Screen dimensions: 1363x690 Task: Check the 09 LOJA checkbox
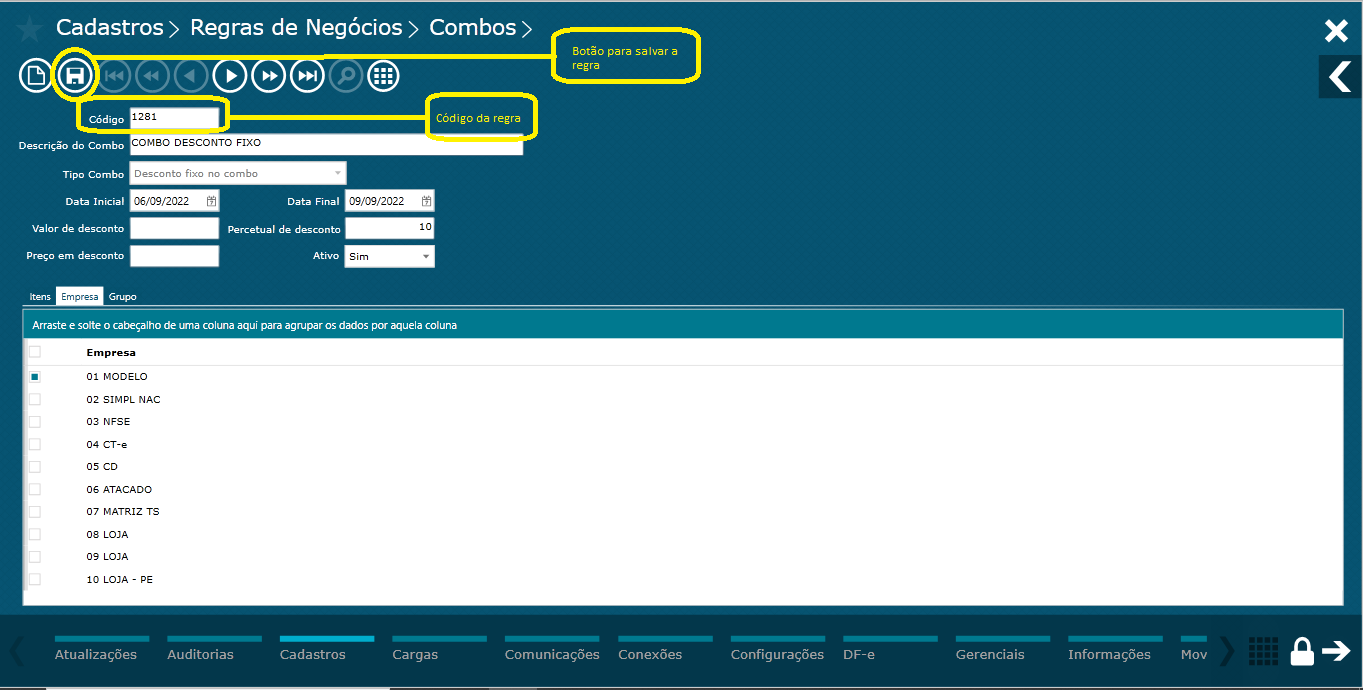35,557
